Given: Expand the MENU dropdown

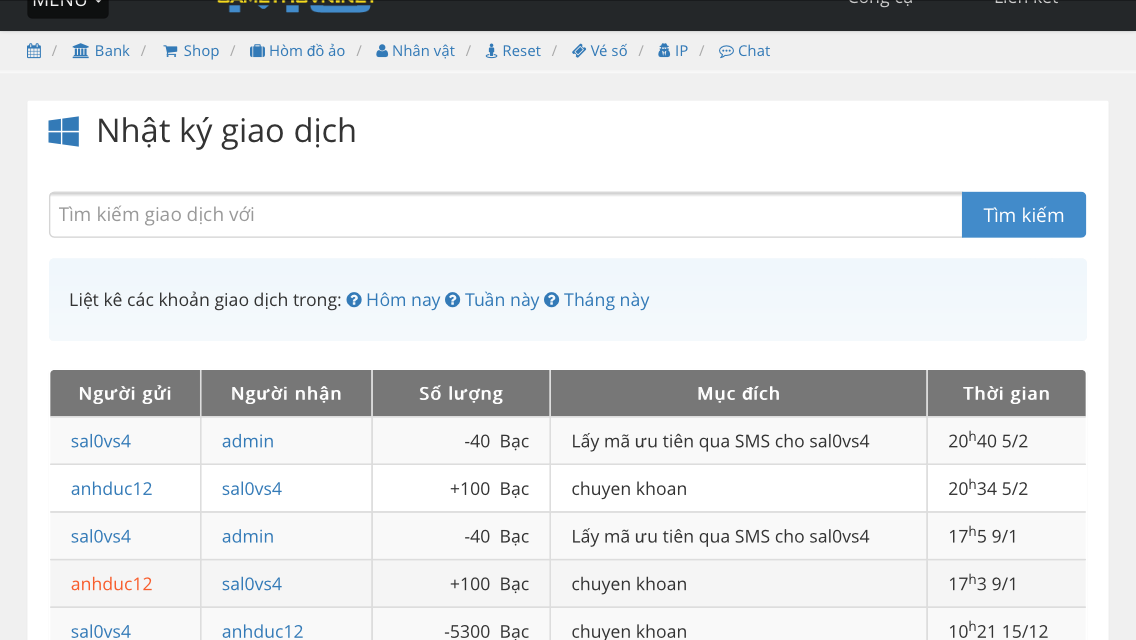Looking at the screenshot, I should tap(67, 5).
